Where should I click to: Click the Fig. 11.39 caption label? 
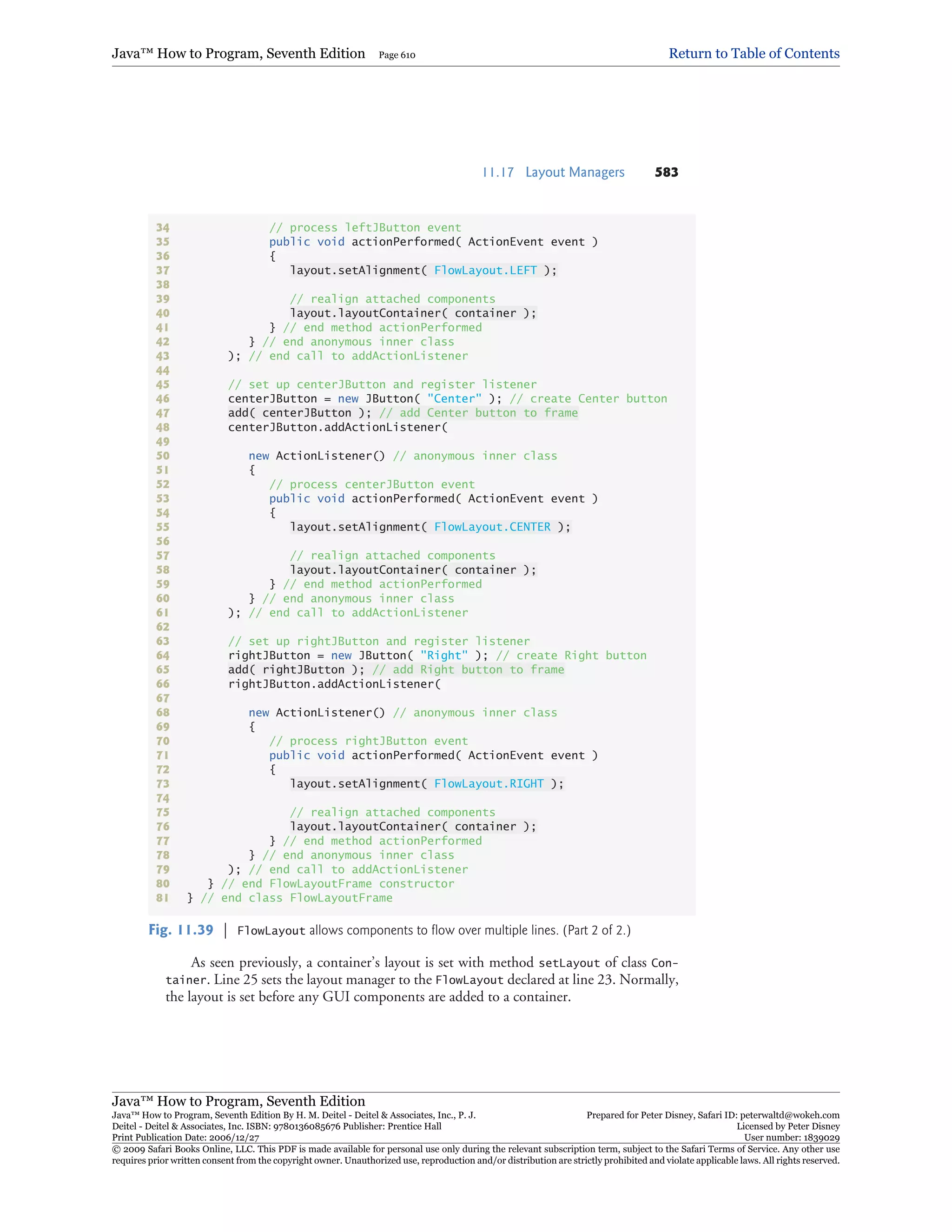(180, 930)
